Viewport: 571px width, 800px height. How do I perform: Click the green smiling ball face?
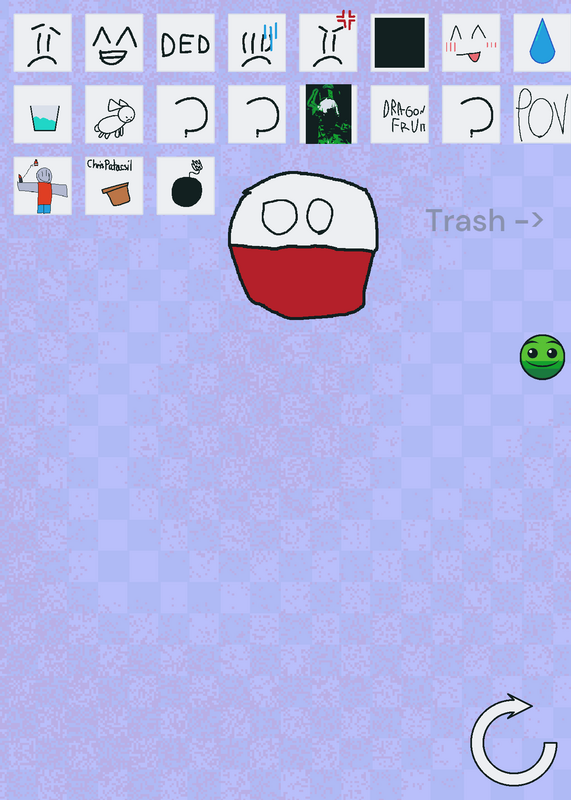click(x=542, y=357)
